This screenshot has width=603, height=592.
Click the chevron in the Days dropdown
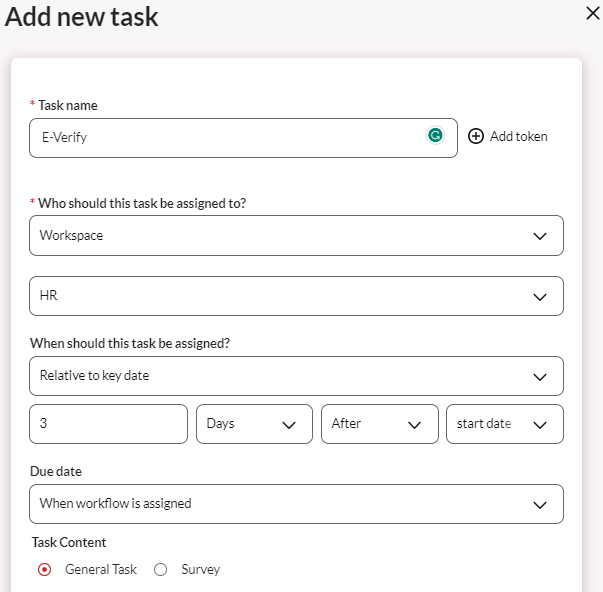coord(290,425)
